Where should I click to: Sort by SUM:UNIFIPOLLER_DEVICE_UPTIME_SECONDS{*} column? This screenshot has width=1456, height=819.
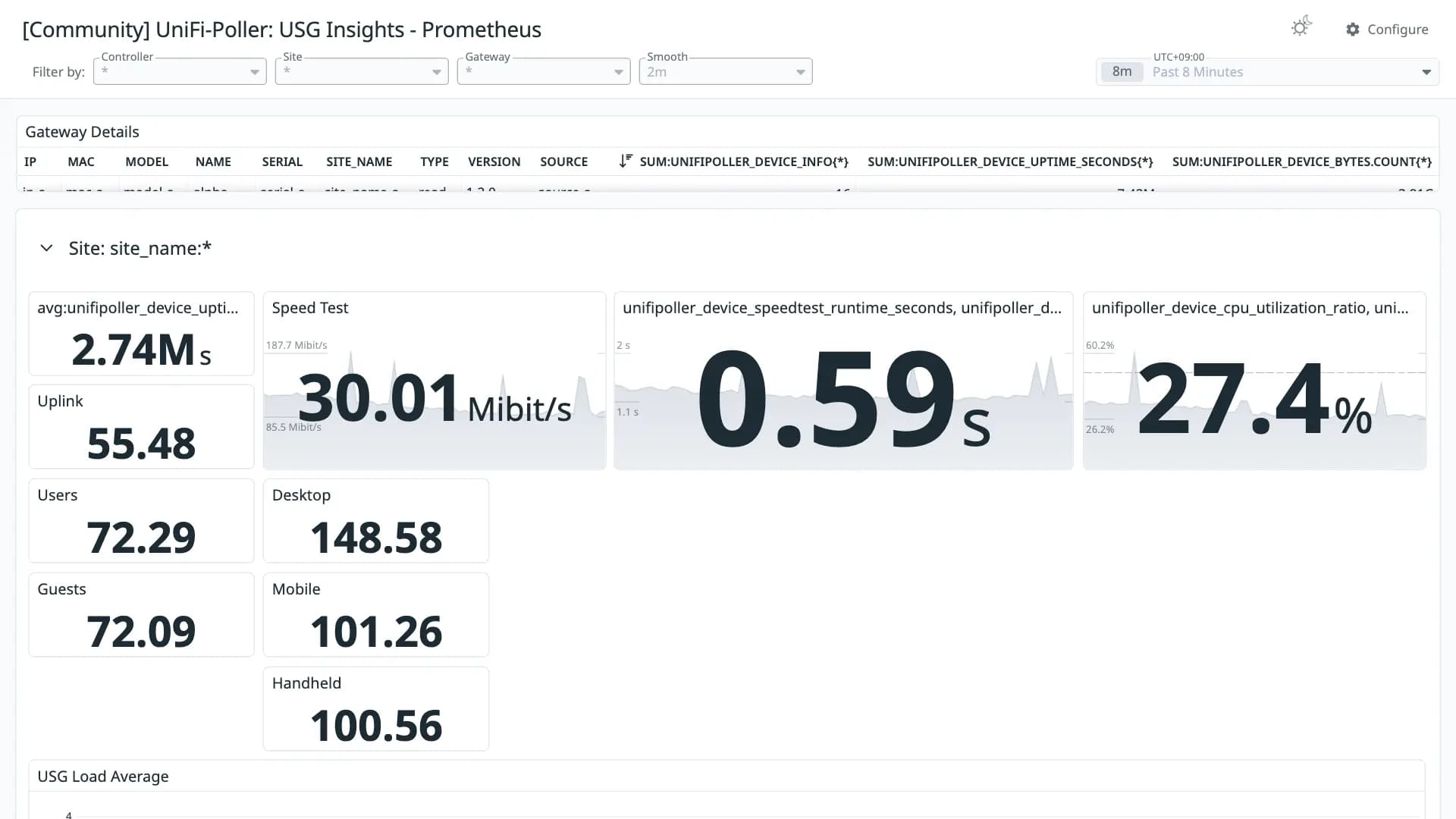coord(1010,162)
